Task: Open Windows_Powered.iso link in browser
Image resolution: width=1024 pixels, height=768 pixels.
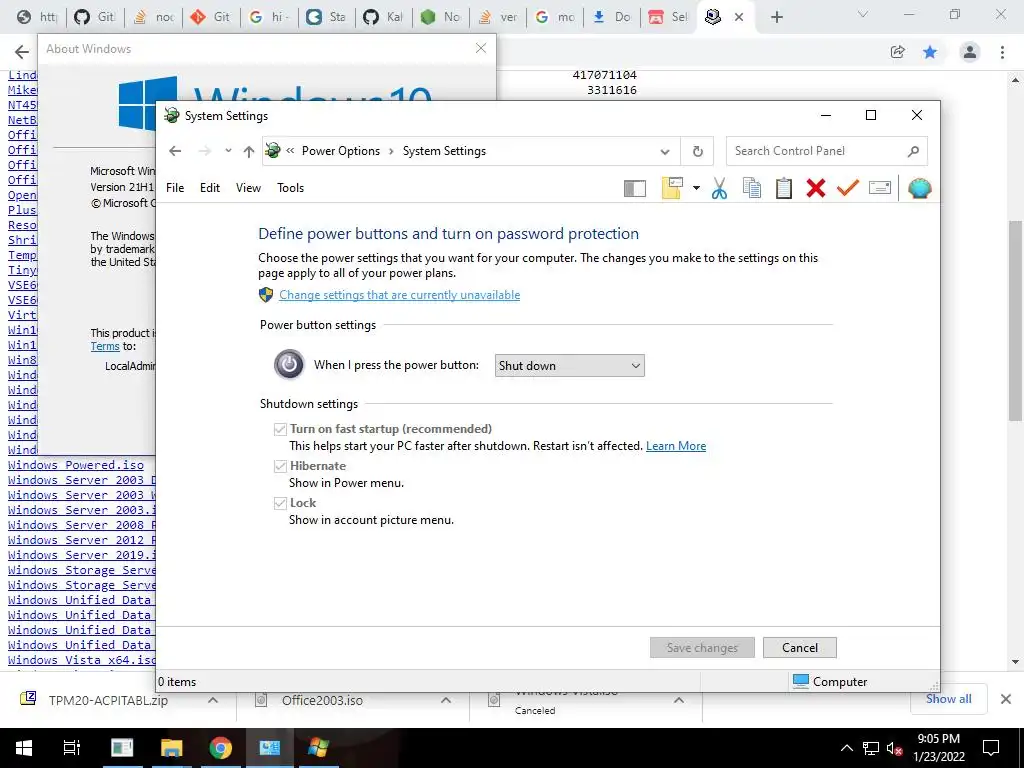Action: click(x=76, y=465)
